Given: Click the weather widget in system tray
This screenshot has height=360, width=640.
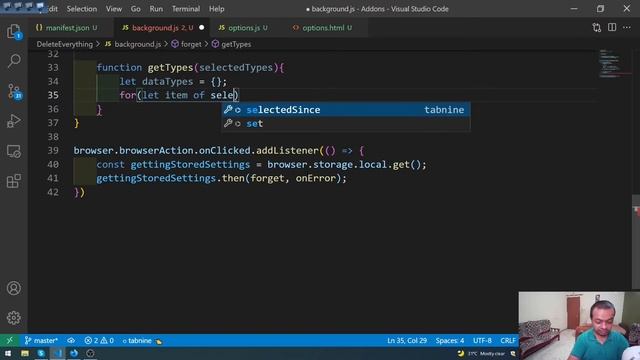Looking at the screenshot, I should (x=482, y=353).
